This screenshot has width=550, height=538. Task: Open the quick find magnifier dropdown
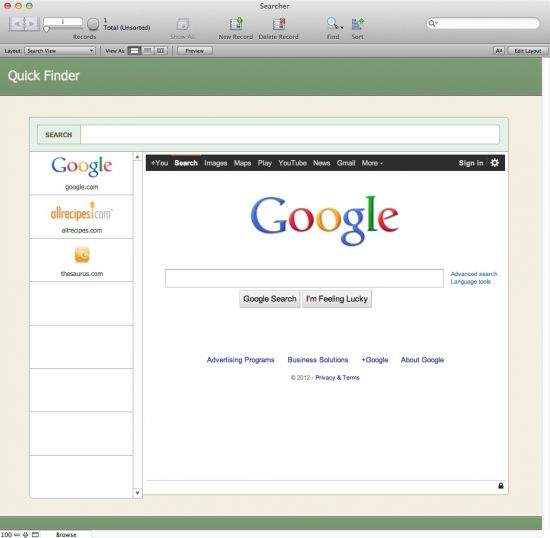click(433, 23)
